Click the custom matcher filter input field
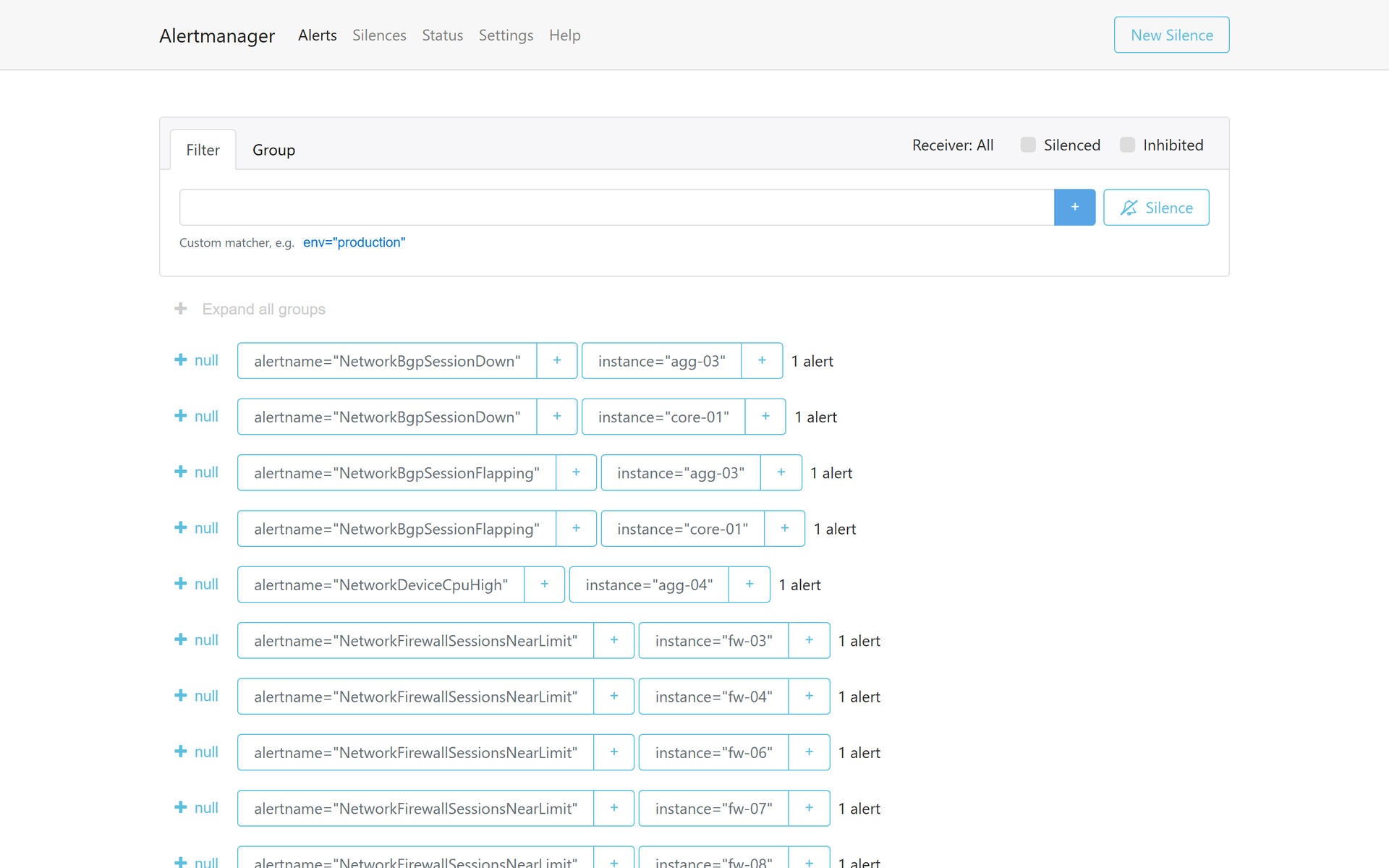1389x868 pixels. 616,208
